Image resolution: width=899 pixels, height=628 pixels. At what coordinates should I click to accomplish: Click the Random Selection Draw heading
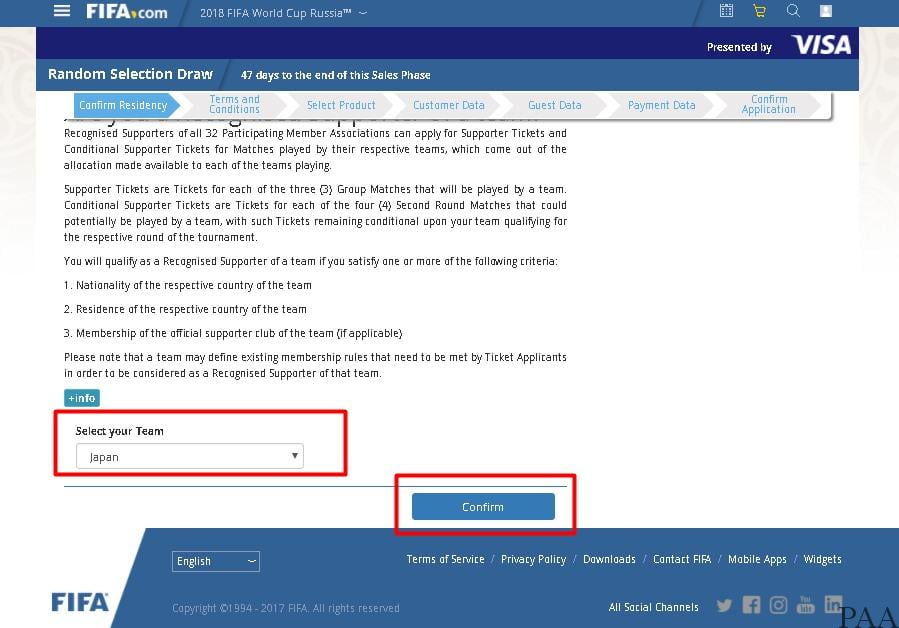click(130, 75)
